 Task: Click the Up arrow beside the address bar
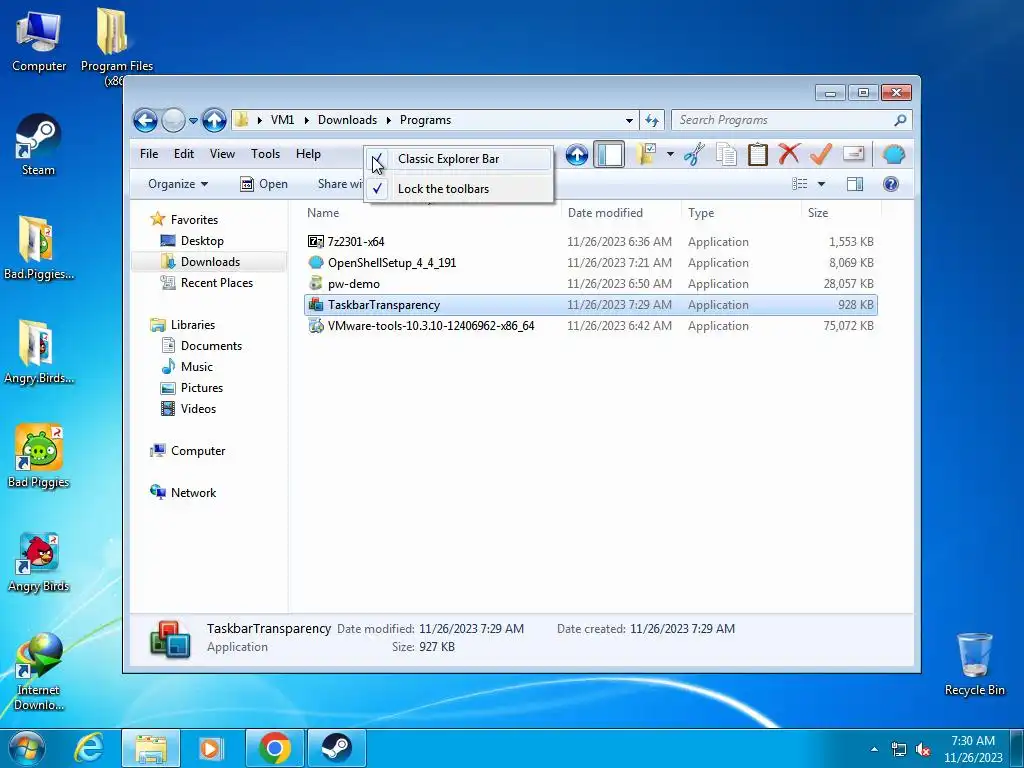[x=214, y=120]
